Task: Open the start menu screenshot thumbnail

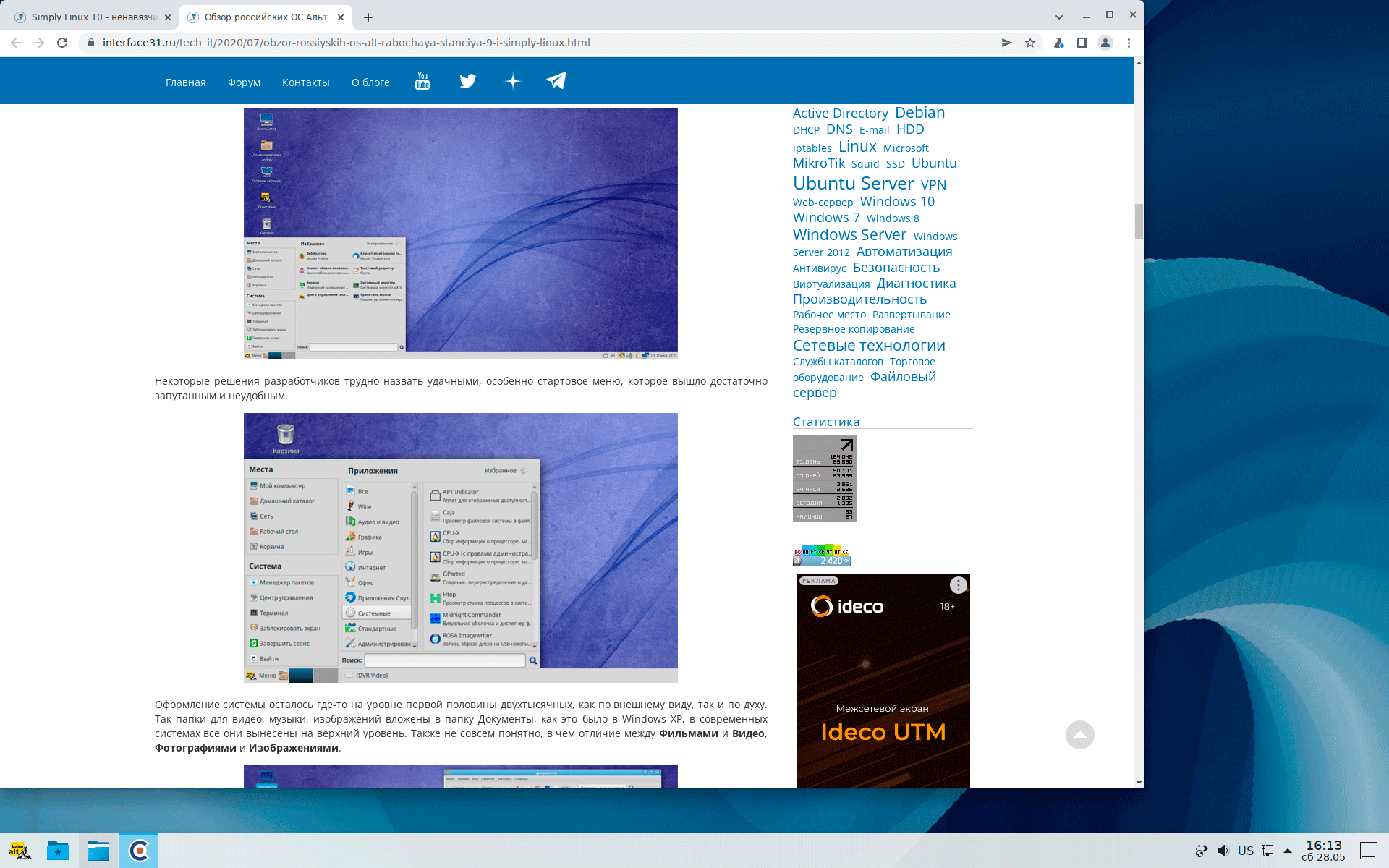Action: (x=460, y=547)
